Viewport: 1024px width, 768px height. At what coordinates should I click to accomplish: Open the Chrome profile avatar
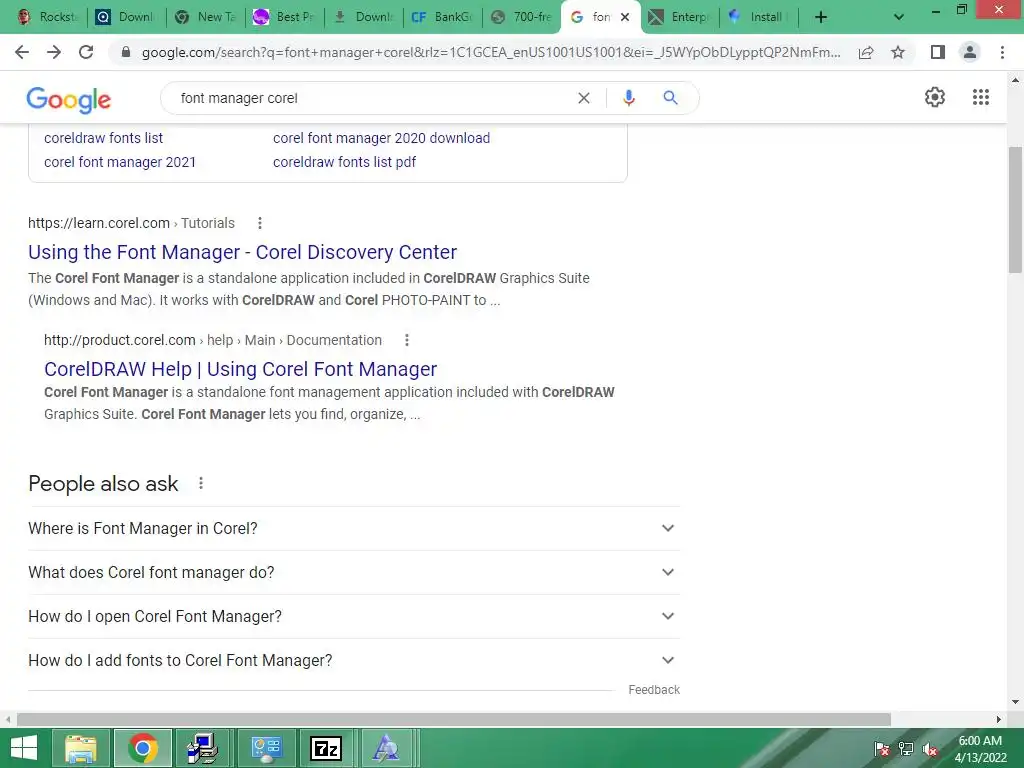coord(970,52)
